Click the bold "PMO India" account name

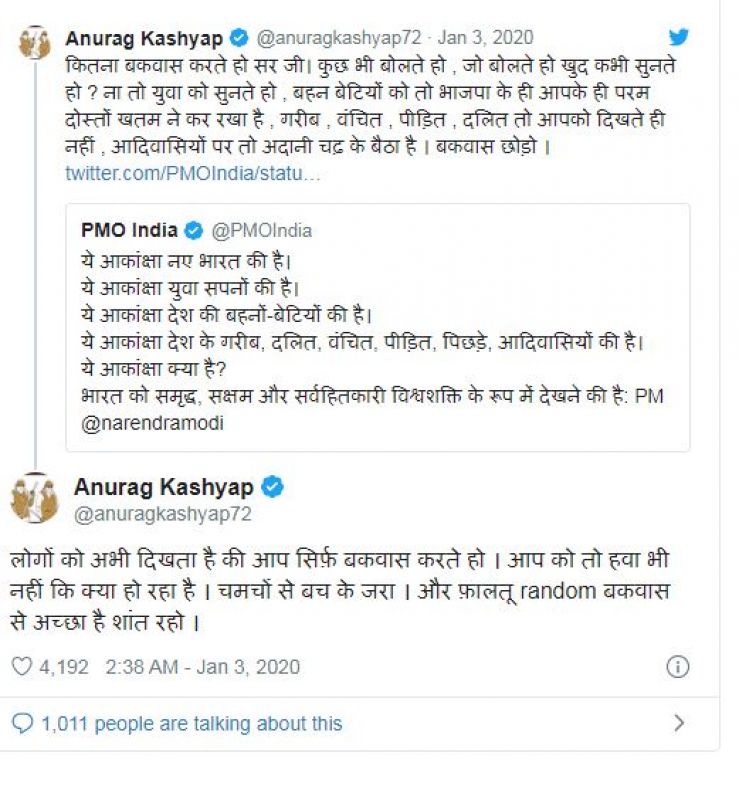click(x=129, y=230)
